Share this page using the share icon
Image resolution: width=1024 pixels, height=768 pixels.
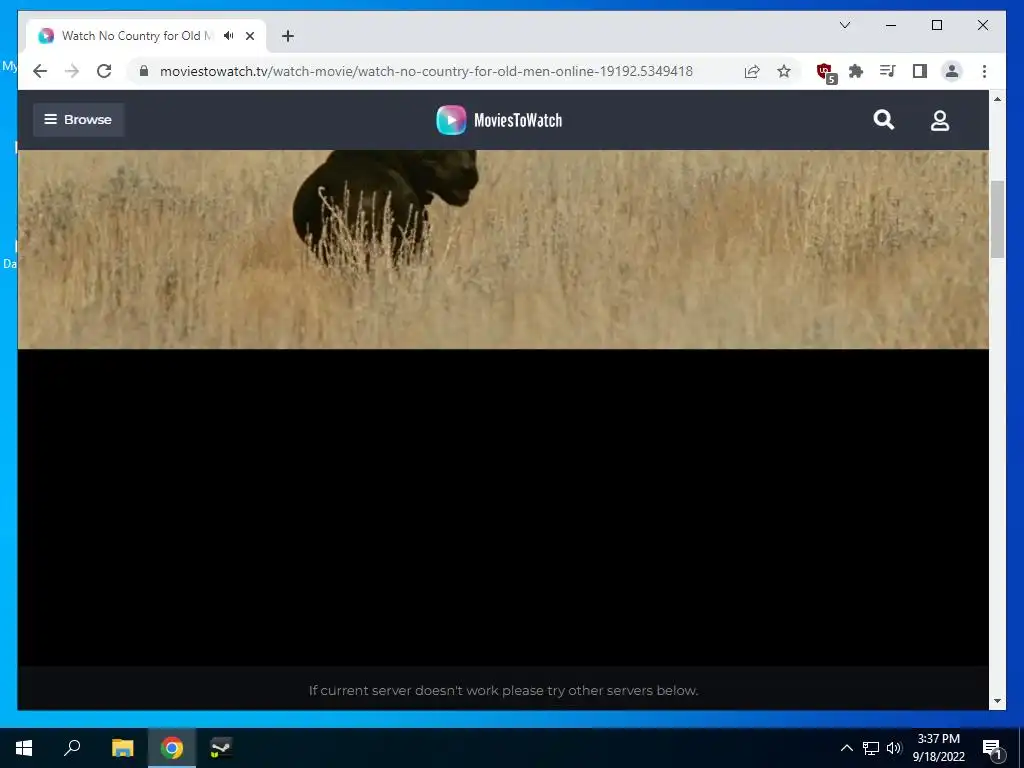pyautogui.click(x=752, y=71)
